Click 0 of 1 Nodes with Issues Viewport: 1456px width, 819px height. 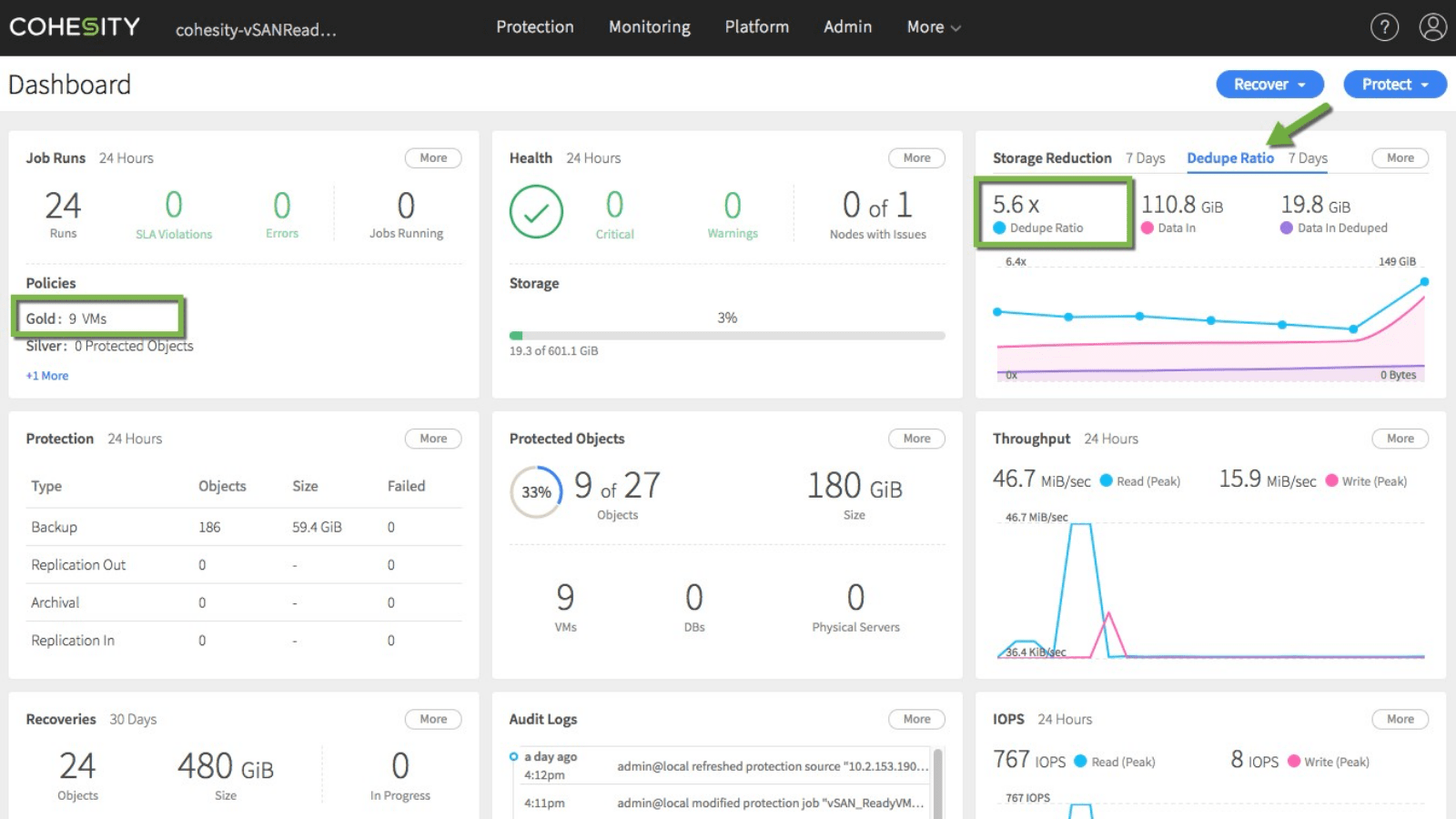(878, 213)
